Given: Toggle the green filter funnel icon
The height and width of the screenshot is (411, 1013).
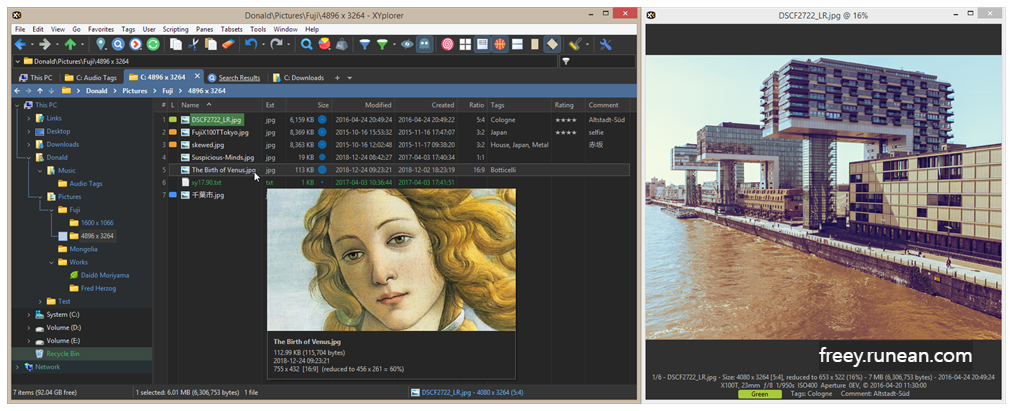Looking at the screenshot, I should coord(382,45).
